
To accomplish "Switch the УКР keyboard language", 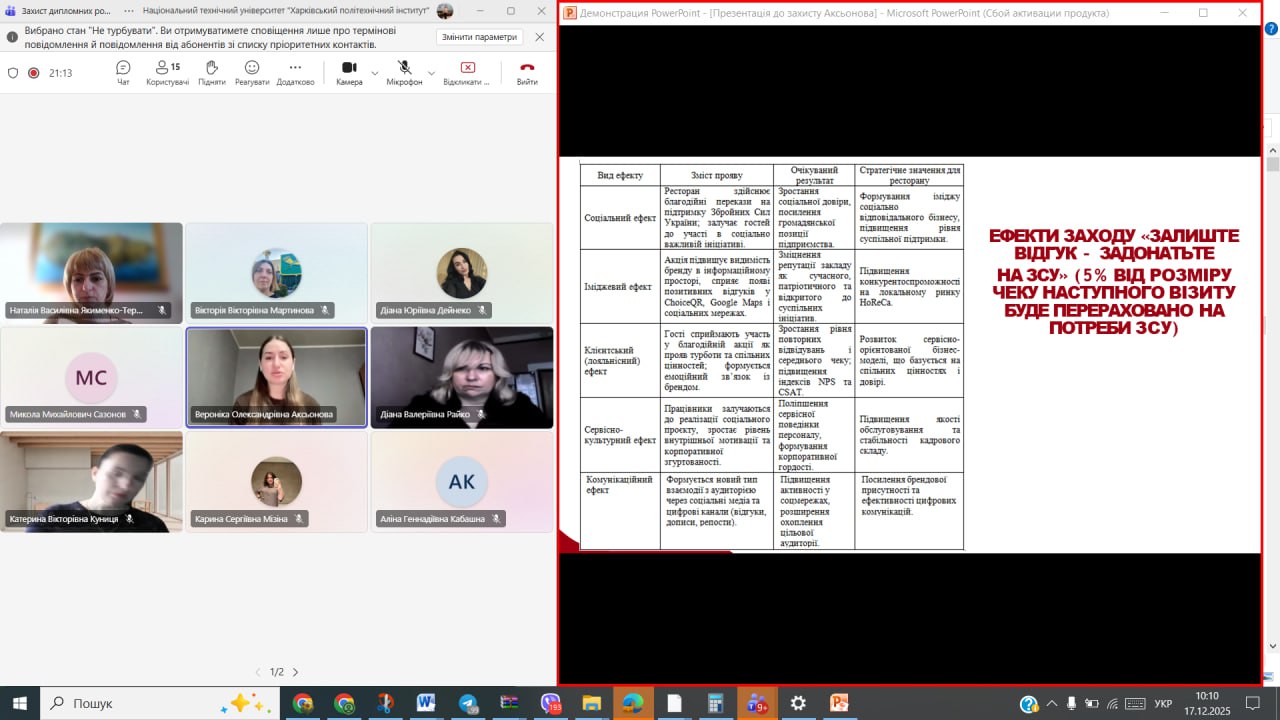I will click(x=1163, y=704).
